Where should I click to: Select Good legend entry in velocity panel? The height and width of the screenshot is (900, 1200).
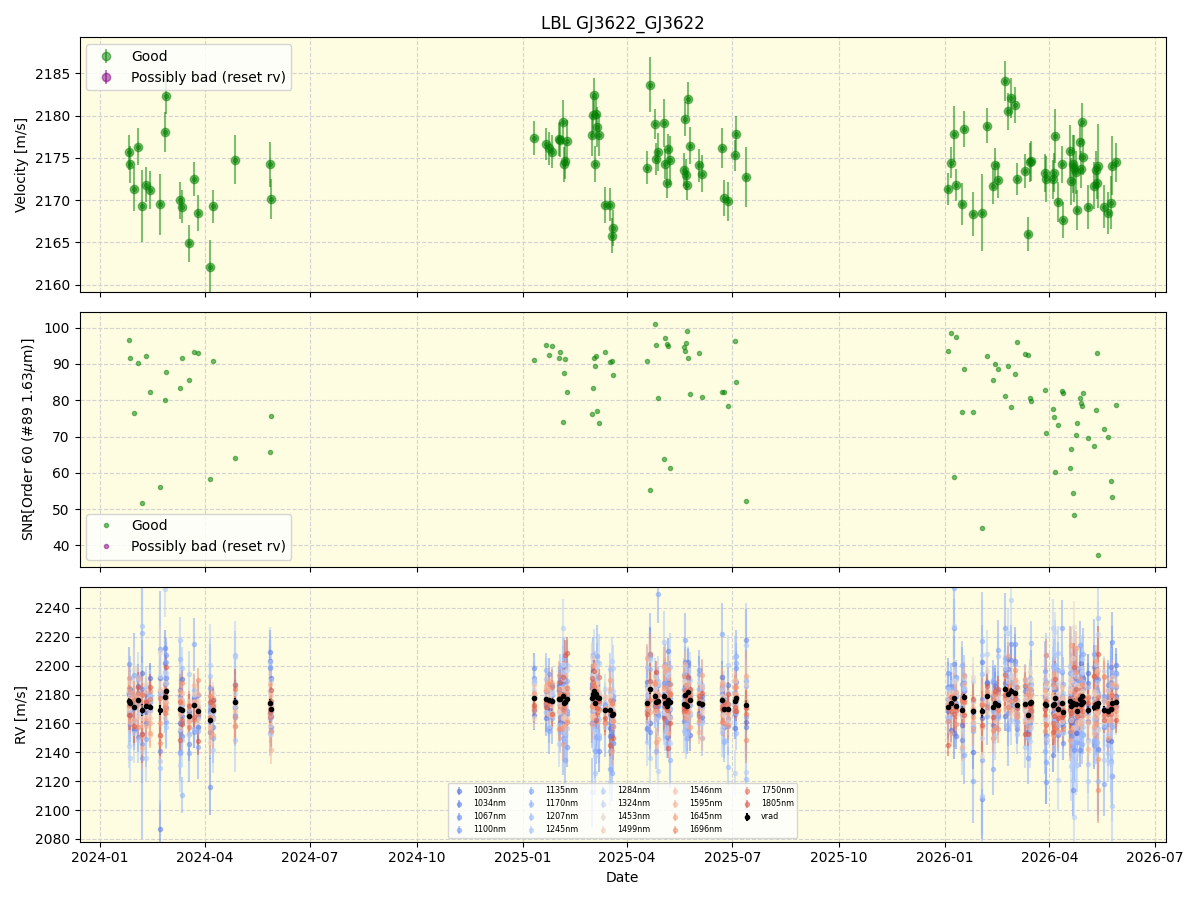149,56
